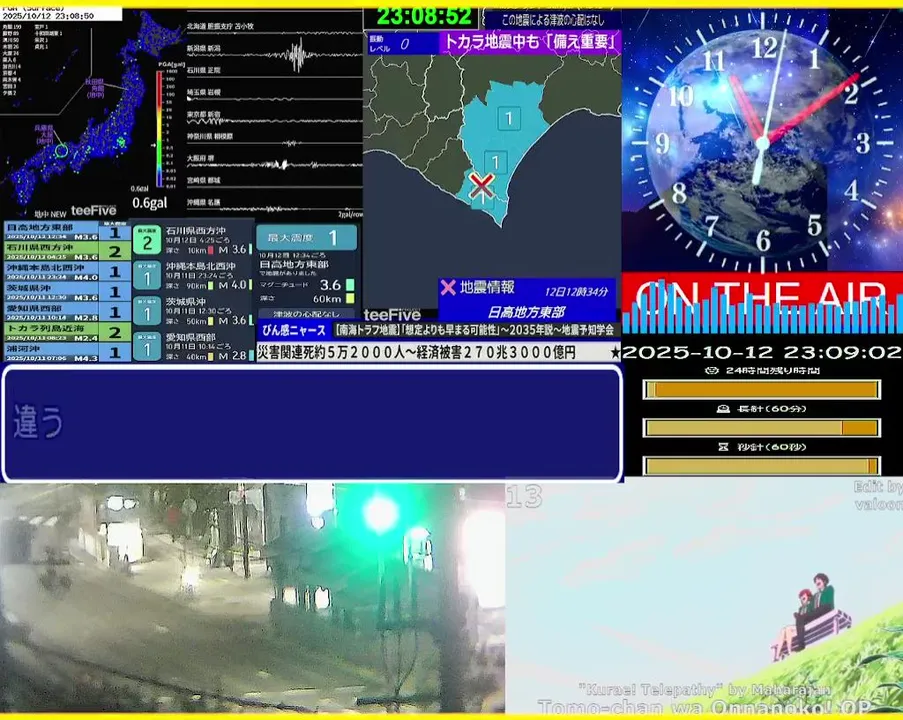The width and height of the screenshot is (903, 720).
Task: Click the number 13 counter on the anime video
Action: coord(525,496)
